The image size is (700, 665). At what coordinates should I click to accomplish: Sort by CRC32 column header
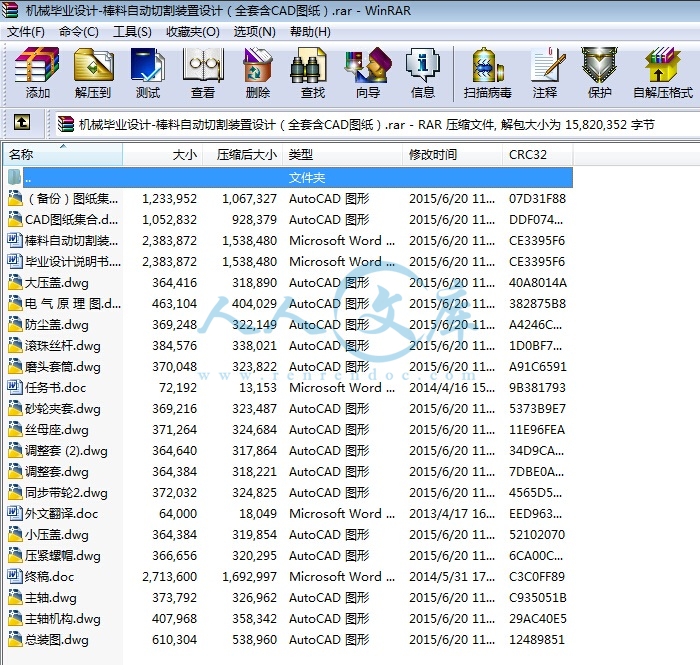(x=538, y=154)
